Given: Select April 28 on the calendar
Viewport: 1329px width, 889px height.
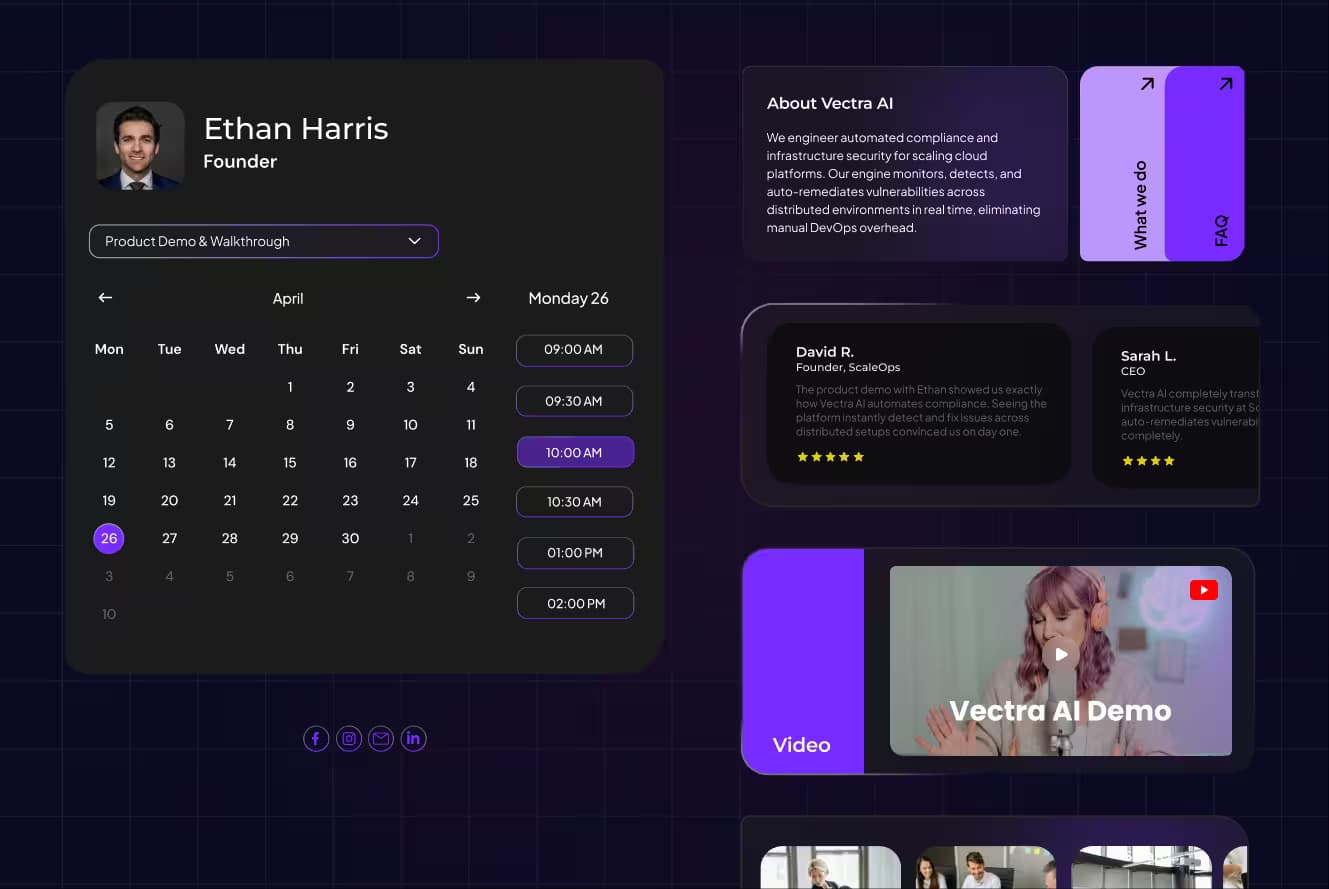Looking at the screenshot, I should [x=230, y=538].
